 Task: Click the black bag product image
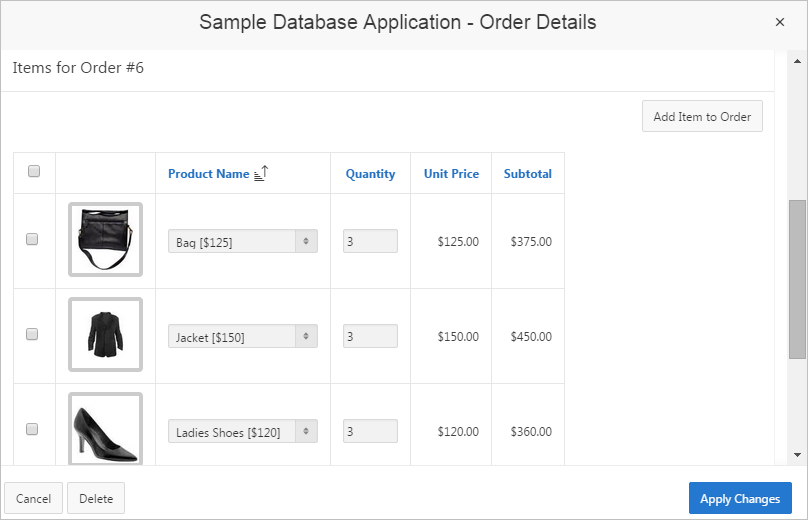[x=105, y=239]
